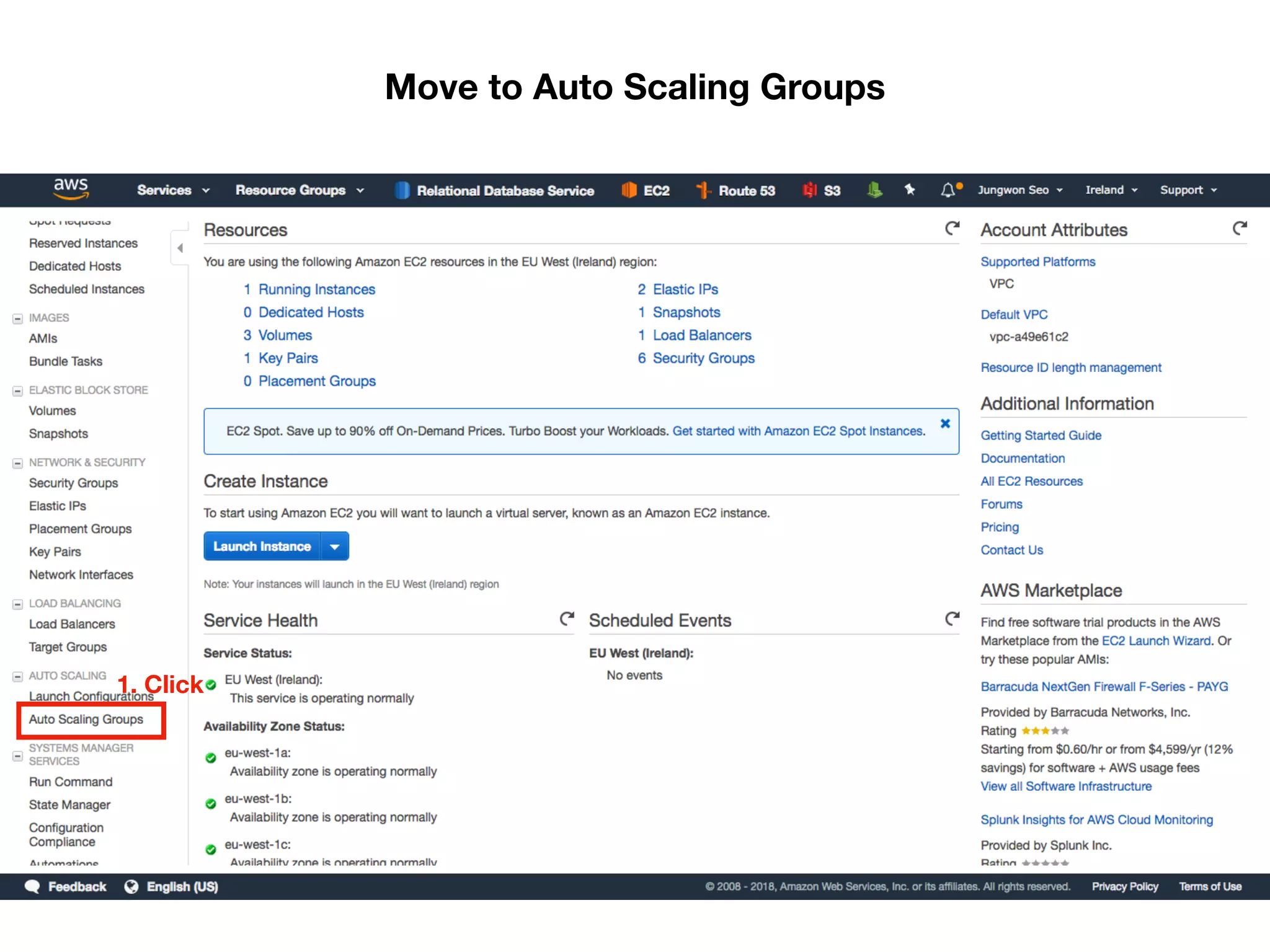Image resolution: width=1270 pixels, height=952 pixels.
Task: Open the Placement Groups resource link
Action: (317, 381)
